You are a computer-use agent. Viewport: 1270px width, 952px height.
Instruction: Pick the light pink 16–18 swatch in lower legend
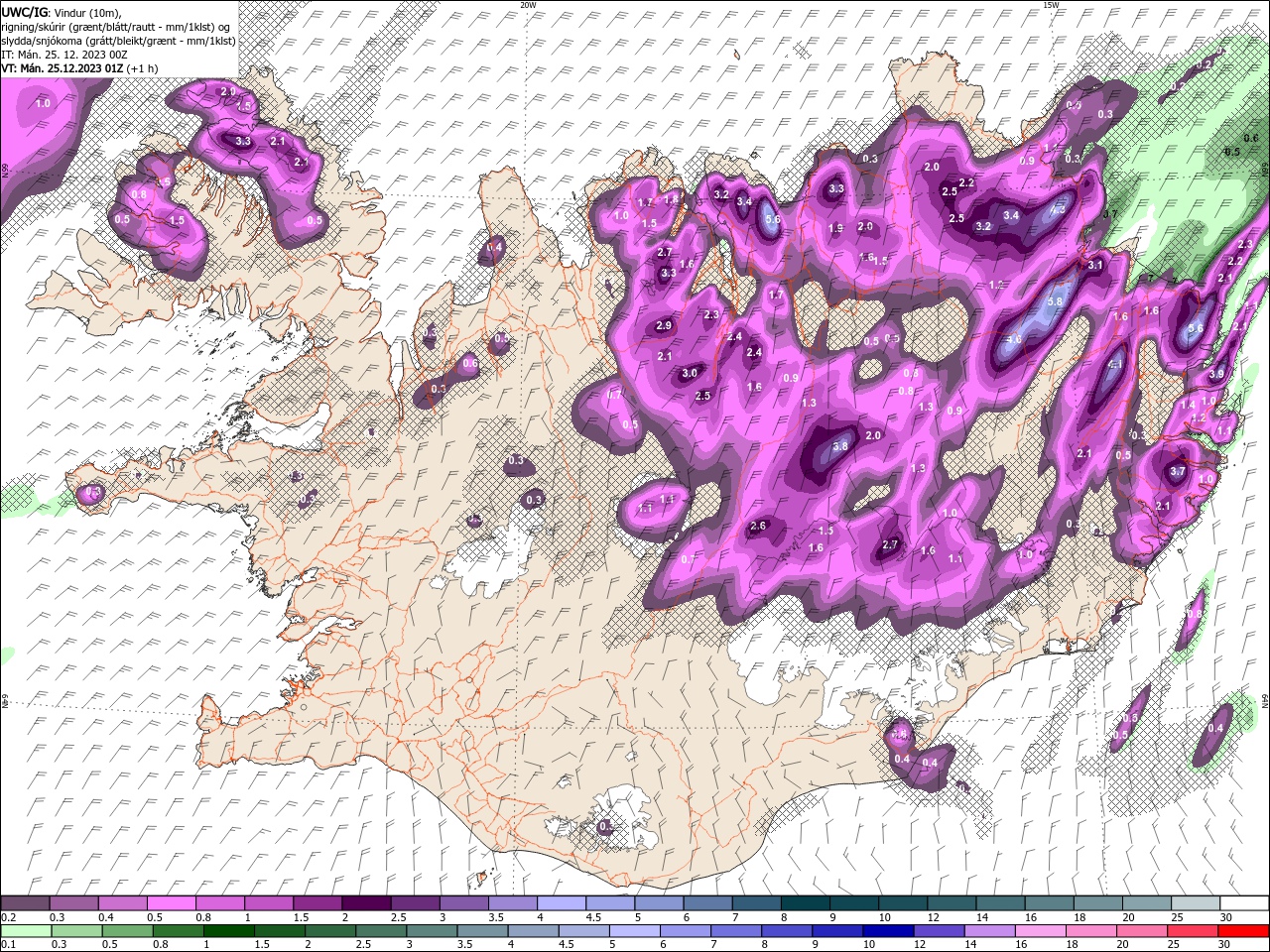tap(1040, 931)
